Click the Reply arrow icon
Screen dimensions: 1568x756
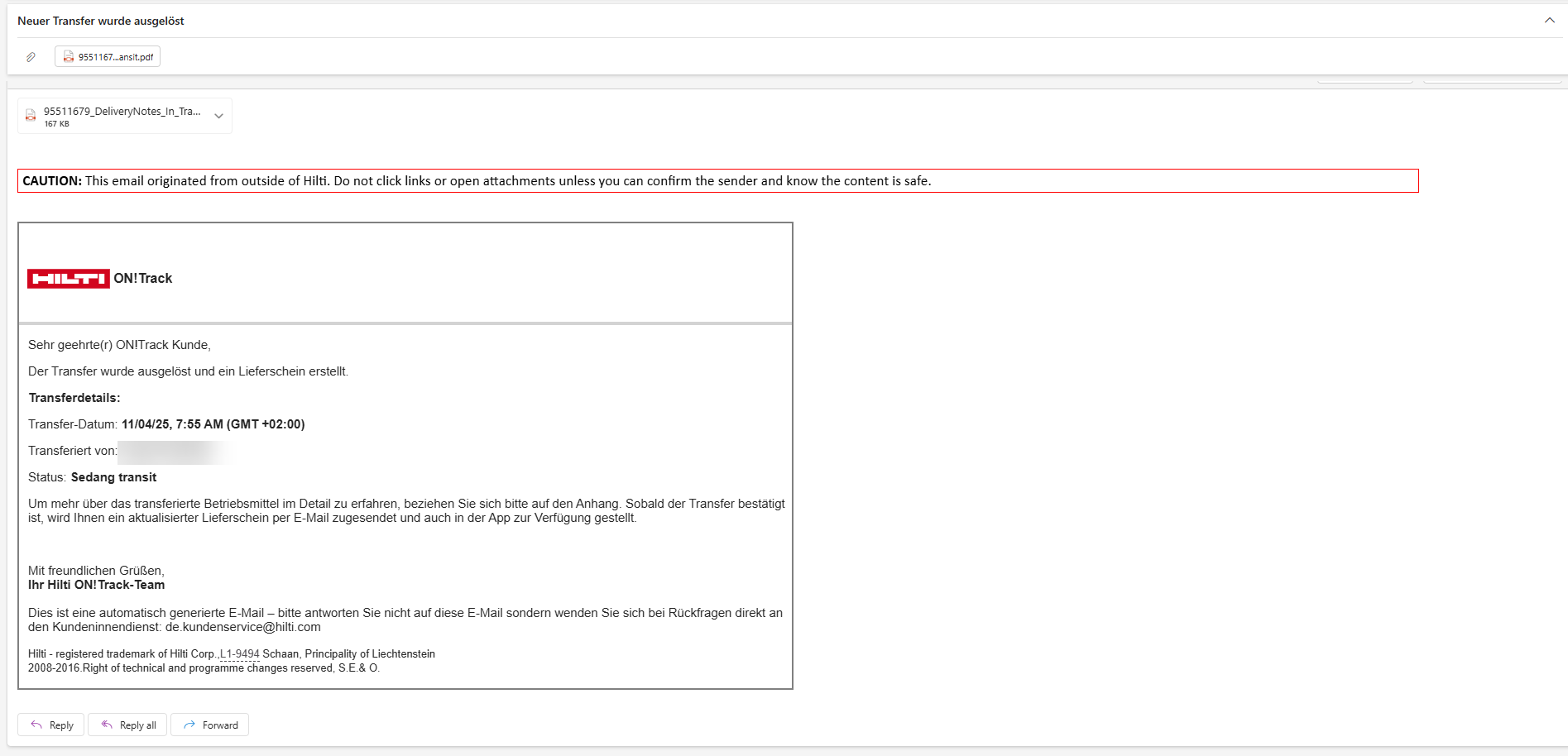tap(36, 725)
